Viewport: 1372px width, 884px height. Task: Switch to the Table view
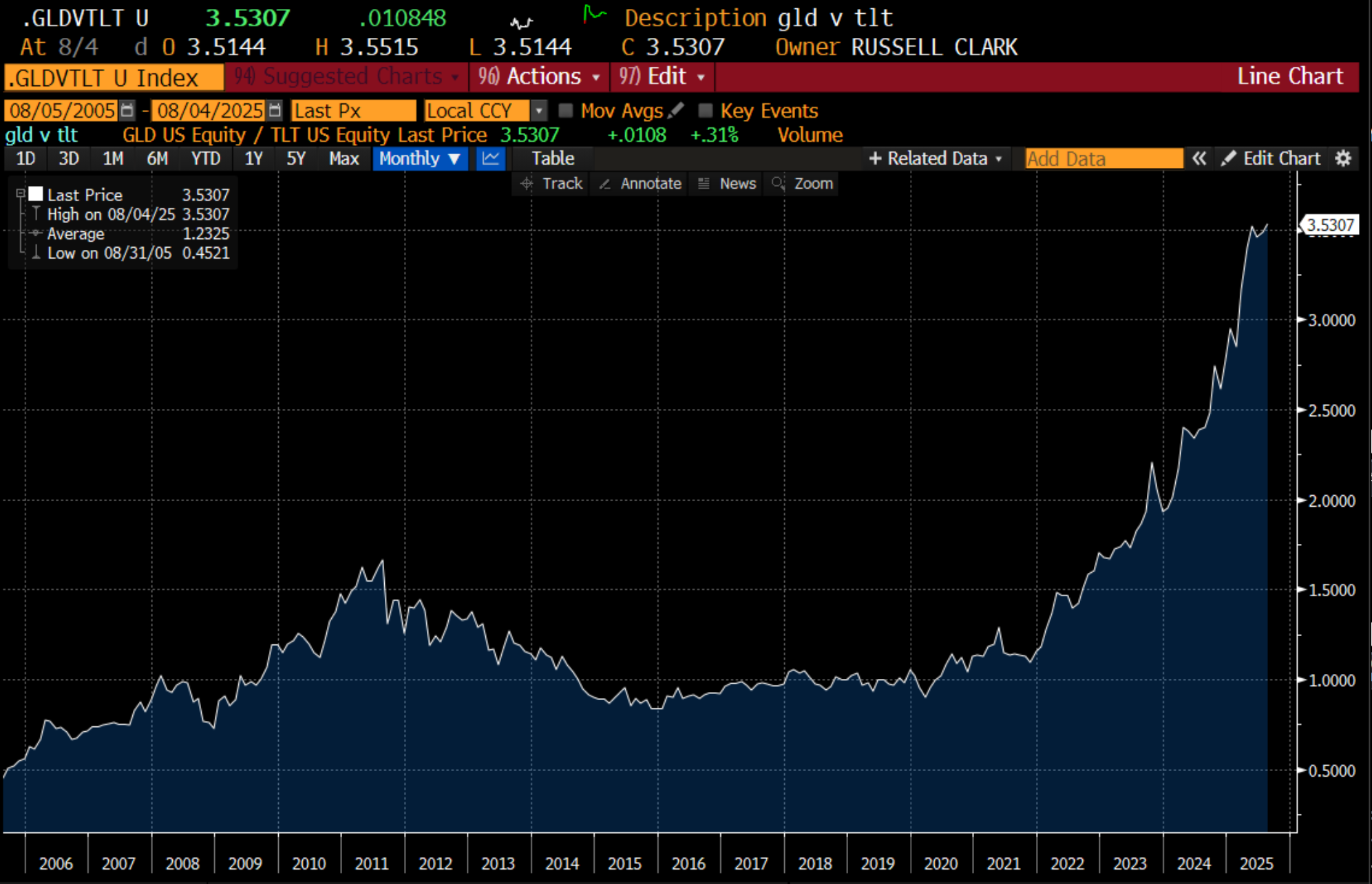click(x=552, y=158)
